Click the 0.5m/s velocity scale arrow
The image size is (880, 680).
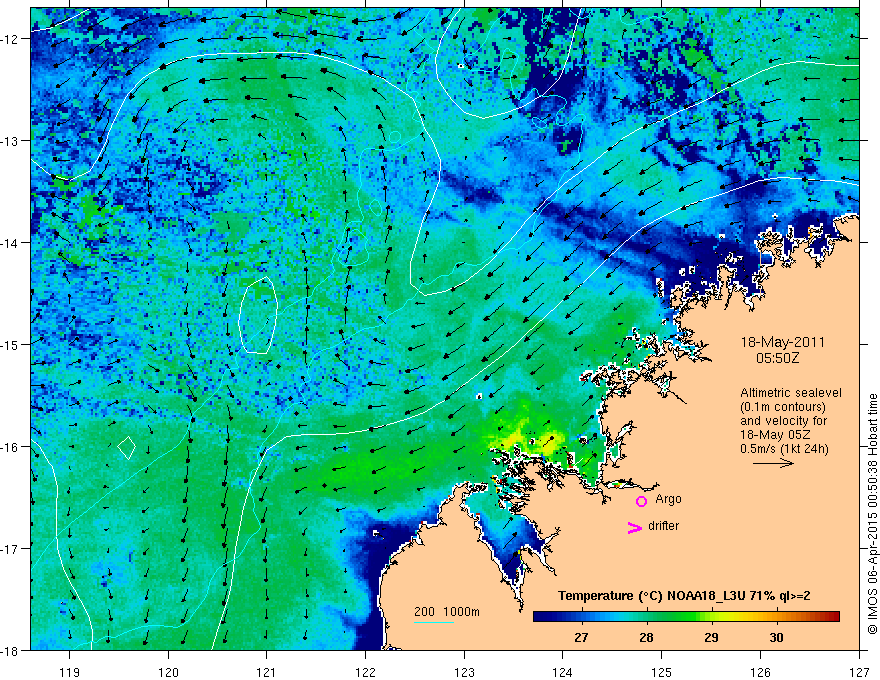[773, 463]
